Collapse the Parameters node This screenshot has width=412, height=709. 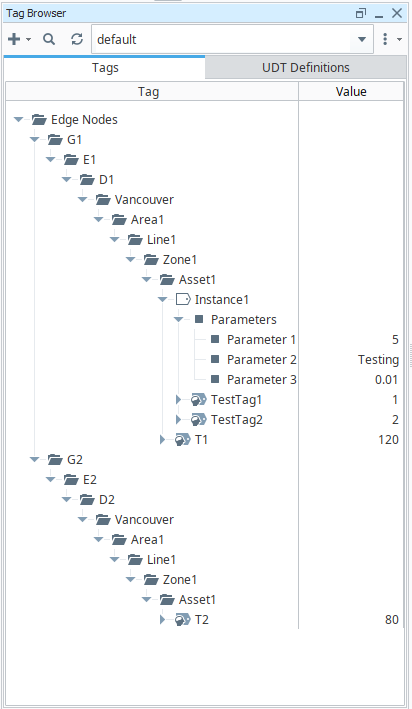click(x=178, y=319)
